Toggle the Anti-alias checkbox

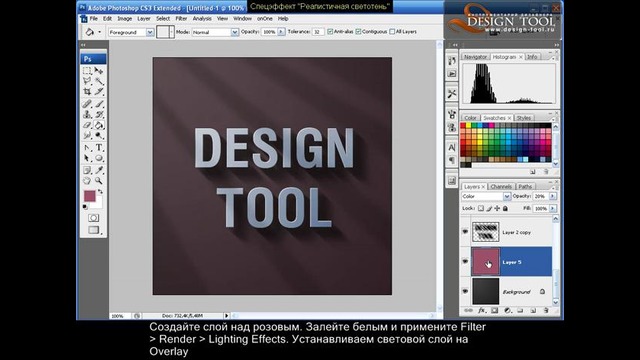pos(330,31)
